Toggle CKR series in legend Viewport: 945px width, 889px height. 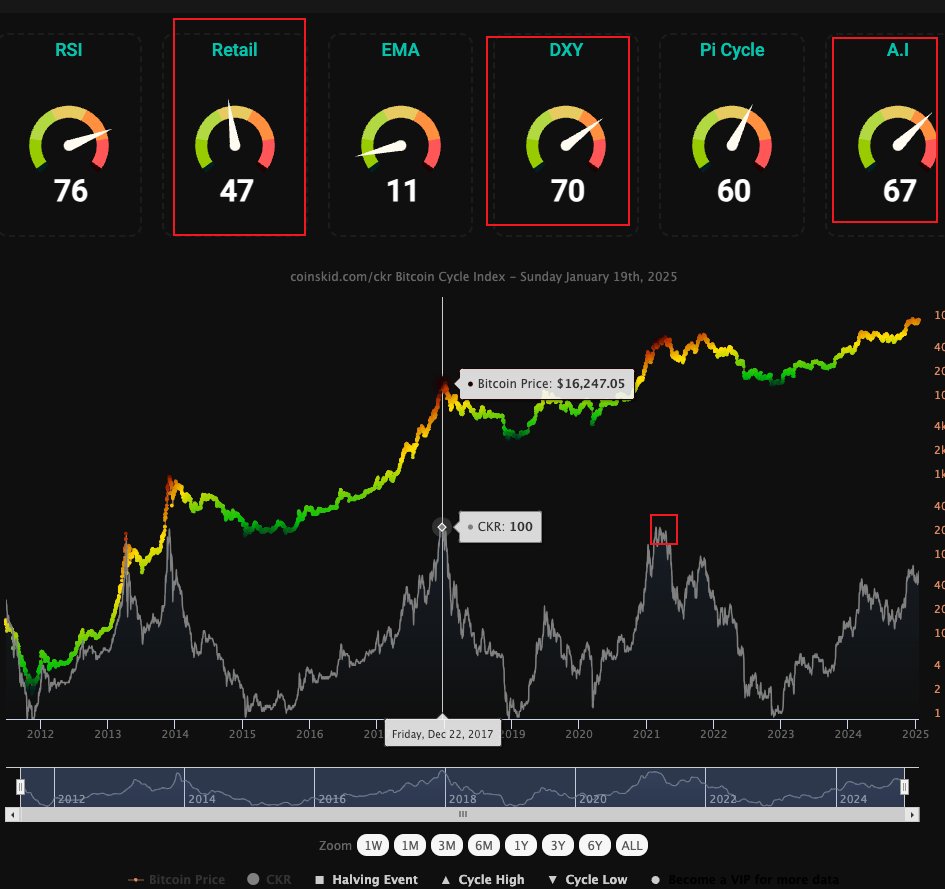269,880
